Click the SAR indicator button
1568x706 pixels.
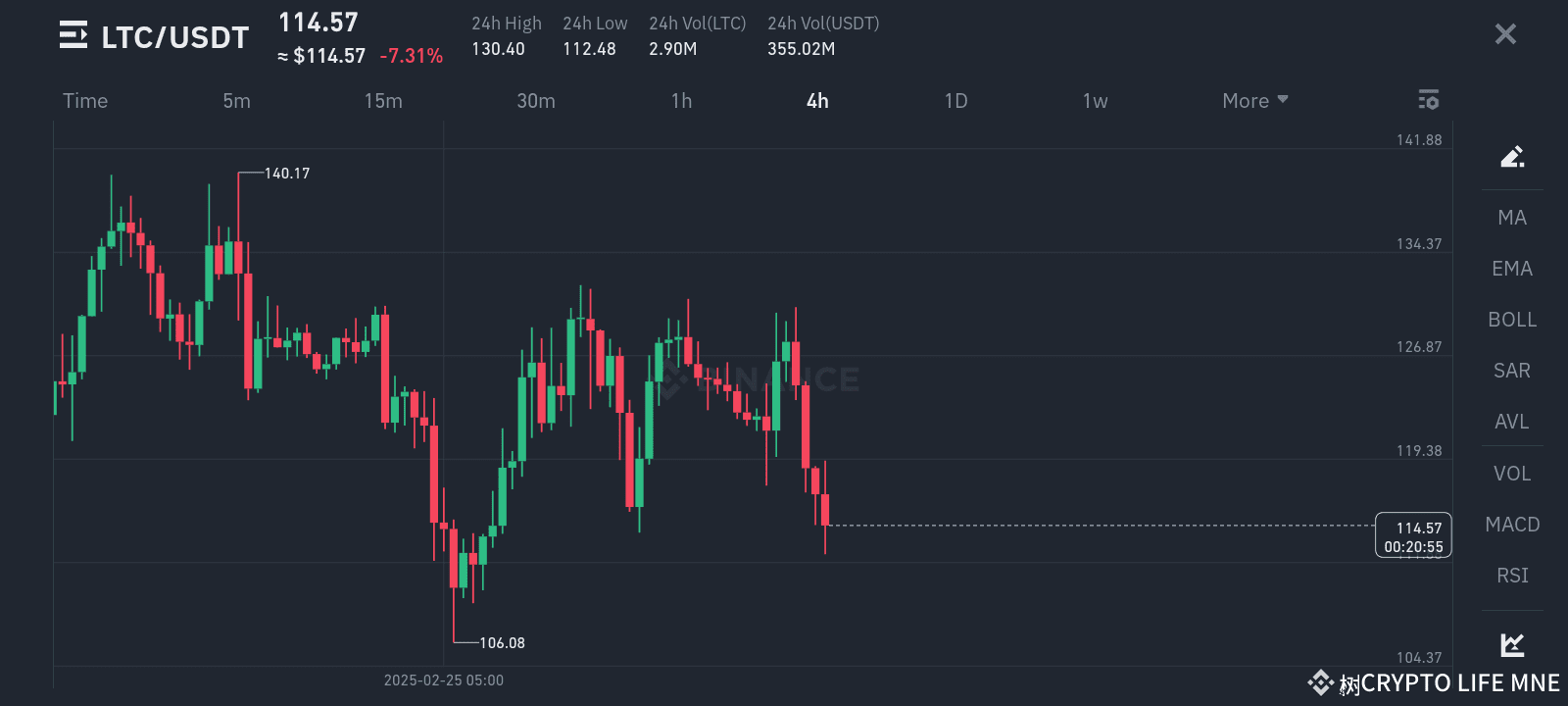pyautogui.click(x=1511, y=370)
